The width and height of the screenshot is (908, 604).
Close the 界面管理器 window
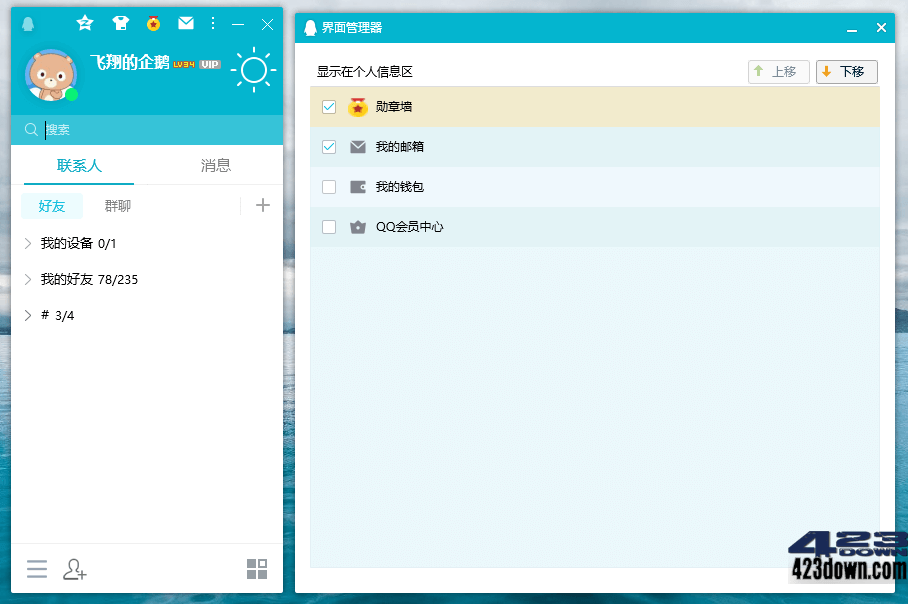(x=881, y=28)
